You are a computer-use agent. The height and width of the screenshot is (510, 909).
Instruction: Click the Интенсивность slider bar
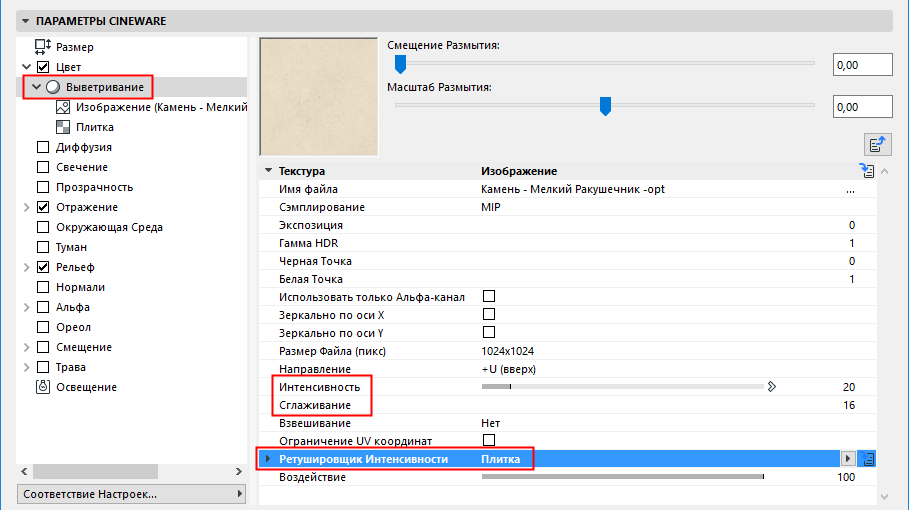pos(623,387)
